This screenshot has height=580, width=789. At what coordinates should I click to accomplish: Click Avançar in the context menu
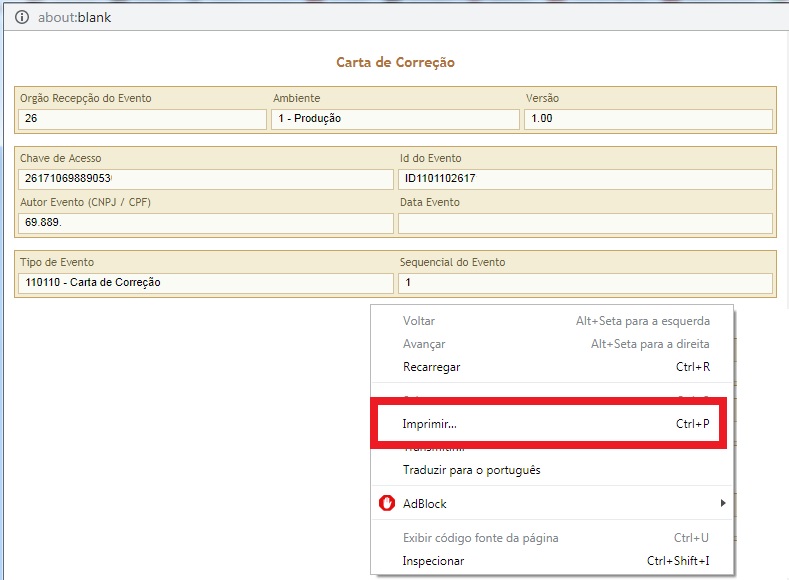[x=423, y=344]
